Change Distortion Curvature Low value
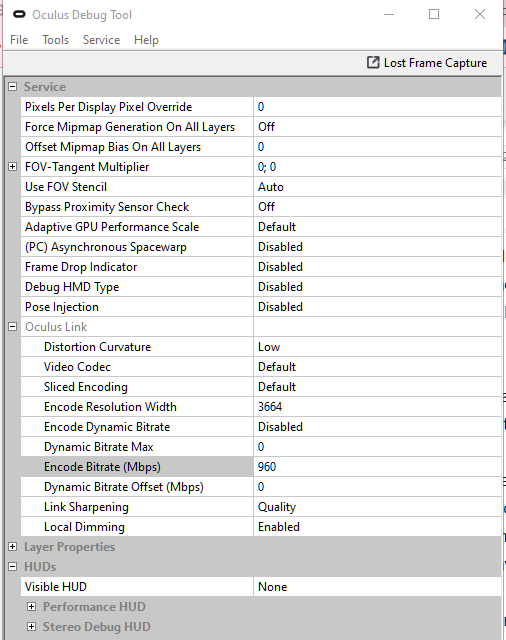The image size is (506, 640). (x=377, y=347)
